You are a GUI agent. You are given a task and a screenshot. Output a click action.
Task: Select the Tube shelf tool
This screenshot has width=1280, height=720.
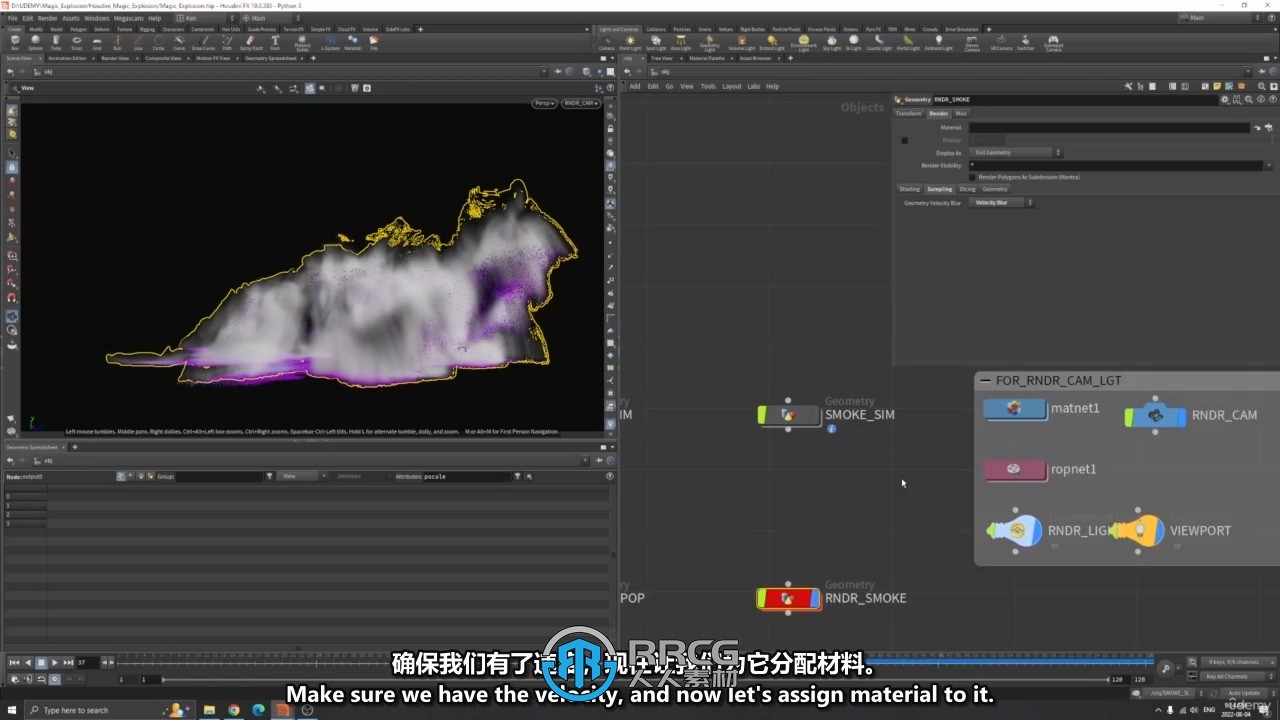[56, 43]
